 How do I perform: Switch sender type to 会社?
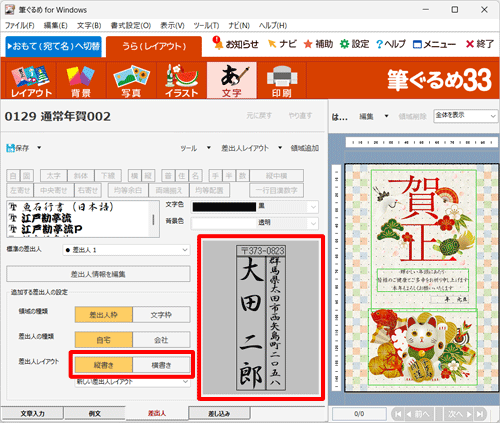tap(161, 340)
